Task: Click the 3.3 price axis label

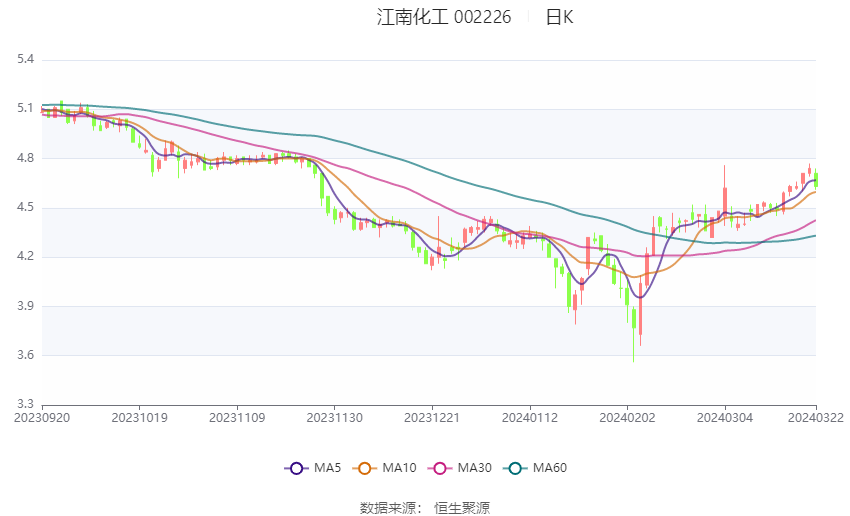Action: click(x=25, y=405)
